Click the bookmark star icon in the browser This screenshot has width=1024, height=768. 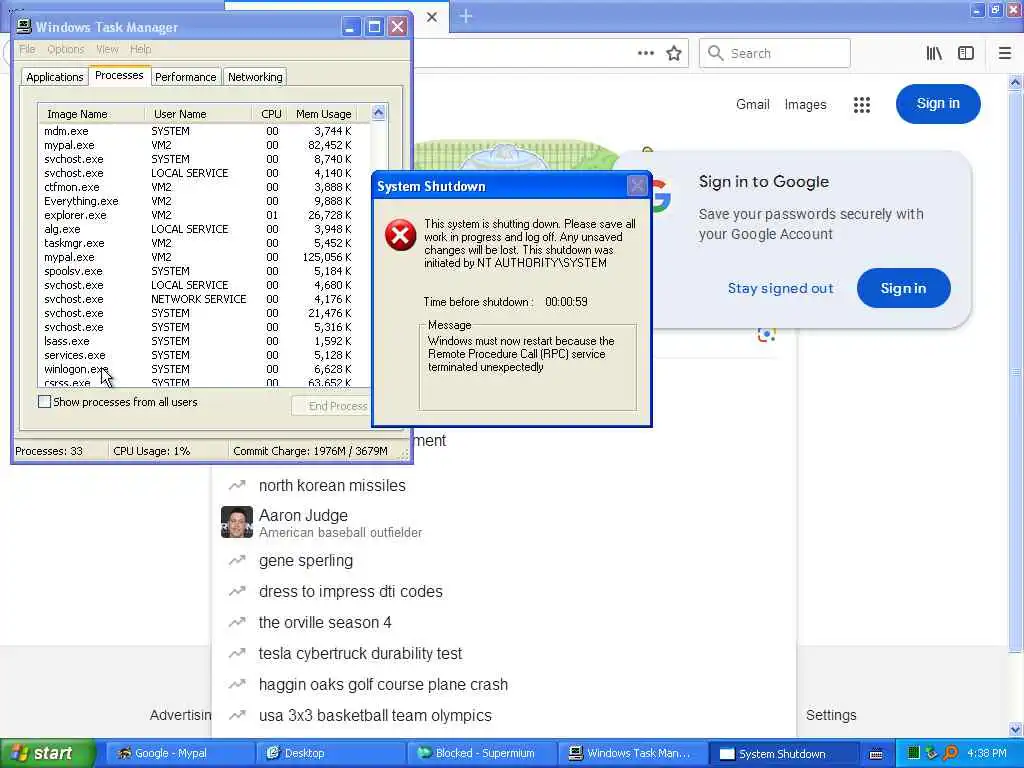pyautogui.click(x=674, y=54)
